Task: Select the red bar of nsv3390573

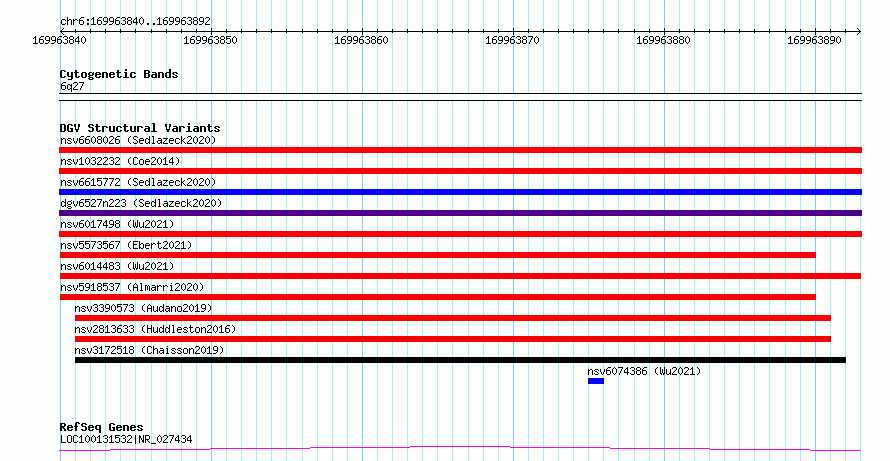Action: [453, 318]
